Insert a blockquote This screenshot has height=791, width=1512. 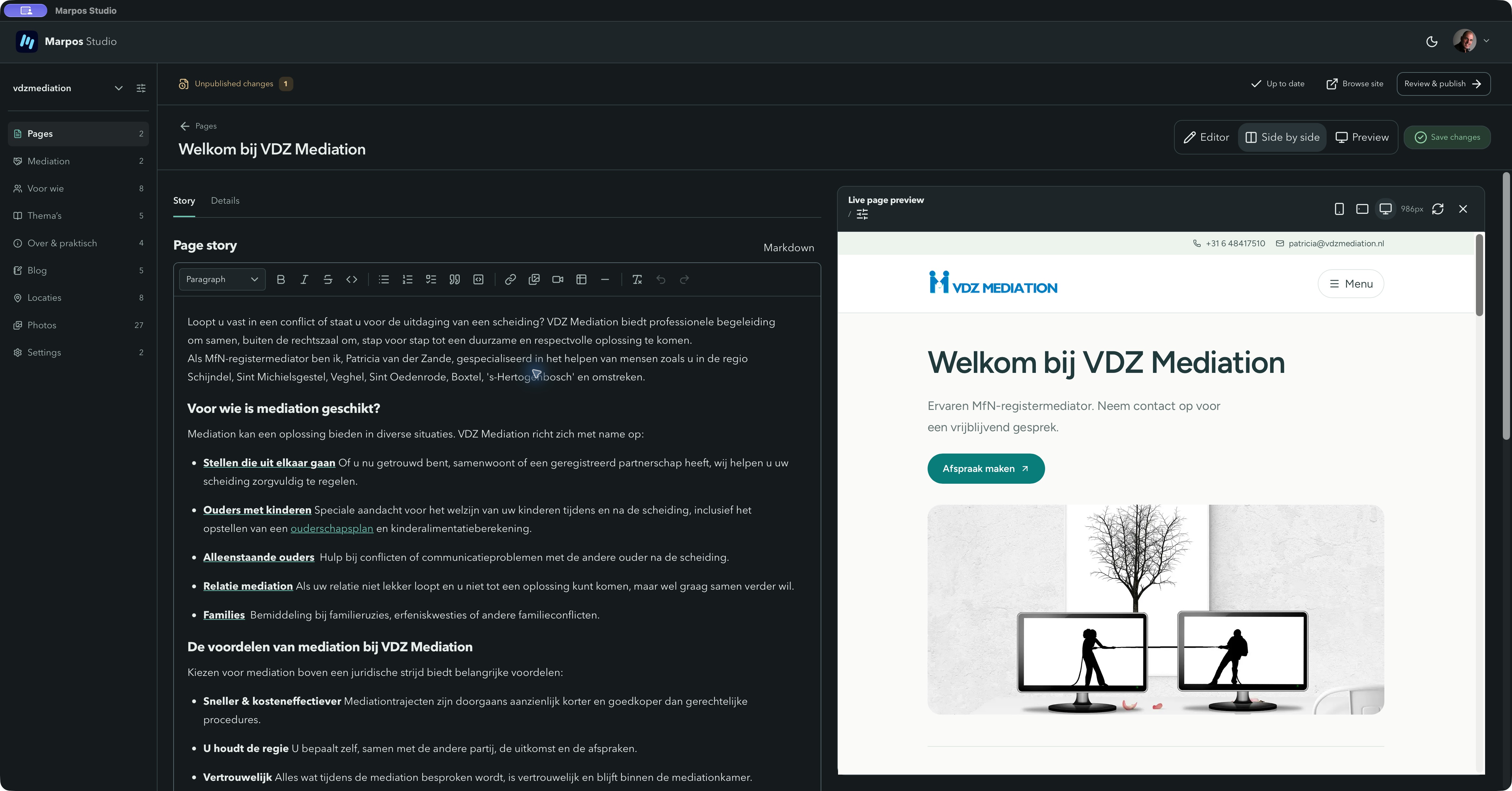pos(454,279)
